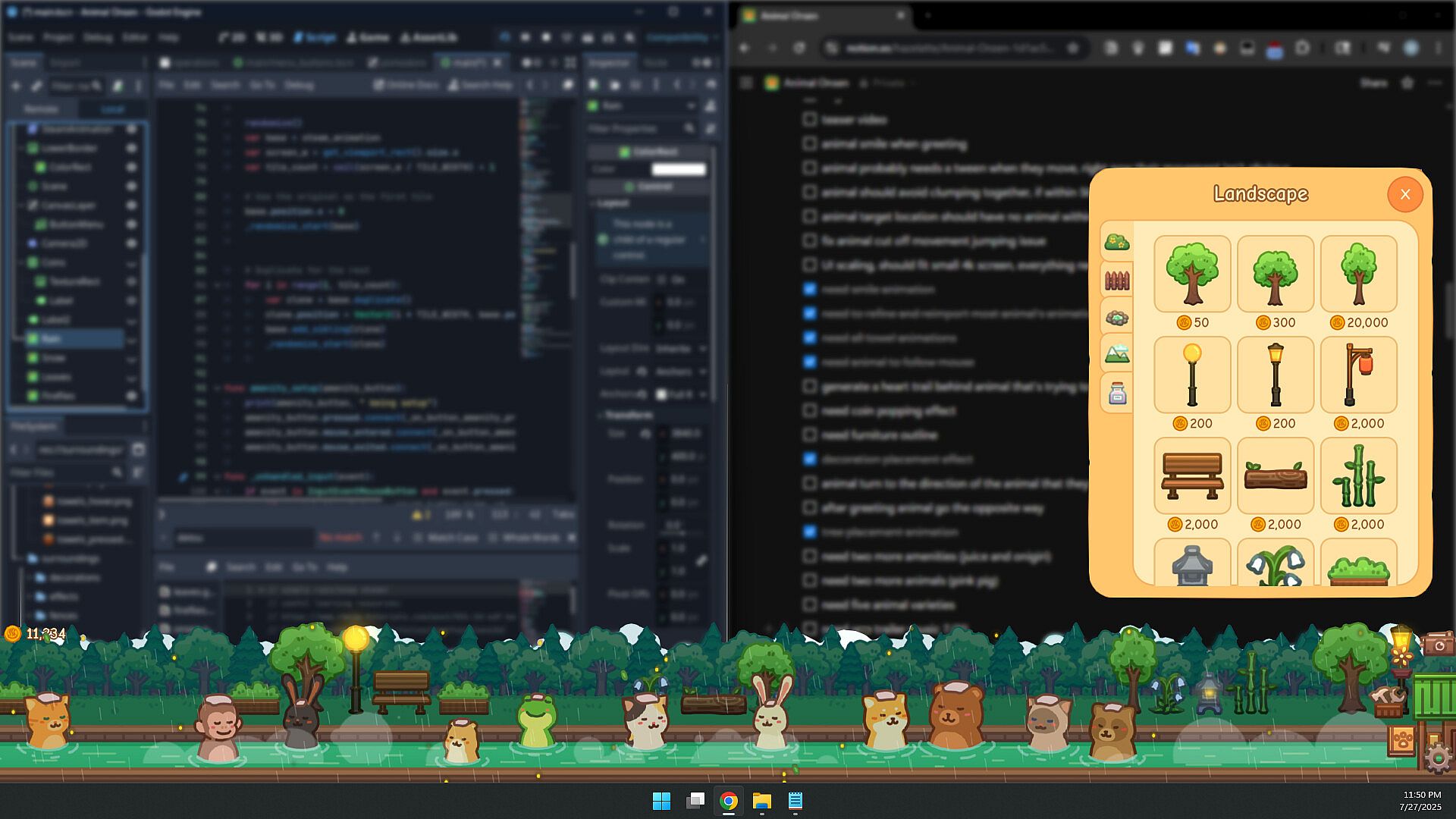
Task: Open the camera screenshot icon in game
Action: tap(1439, 644)
